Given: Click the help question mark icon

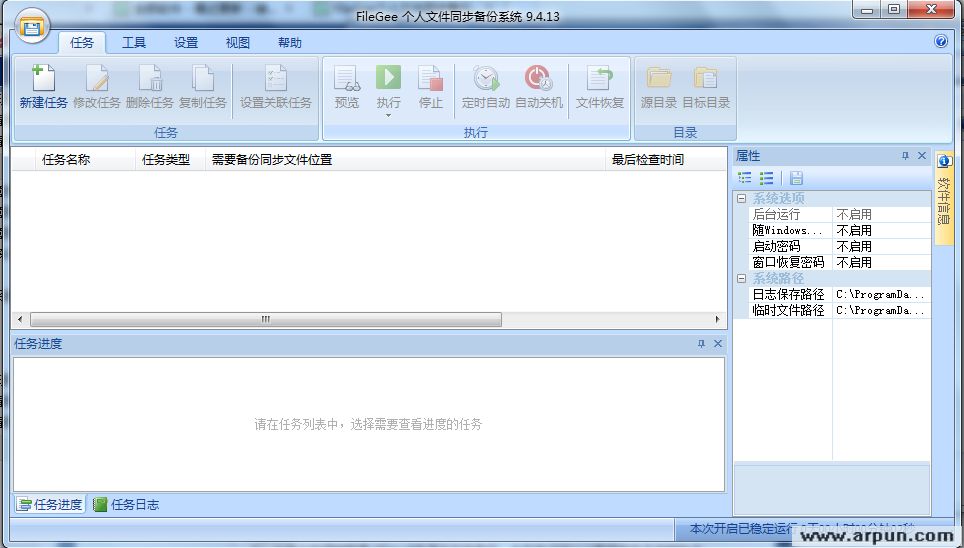Looking at the screenshot, I should (941, 41).
